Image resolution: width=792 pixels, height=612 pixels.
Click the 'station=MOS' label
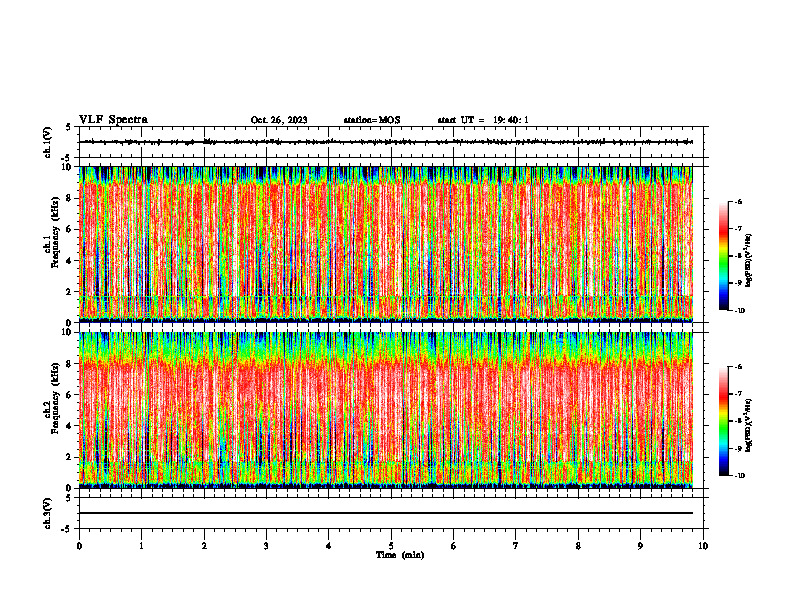[372, 120]
